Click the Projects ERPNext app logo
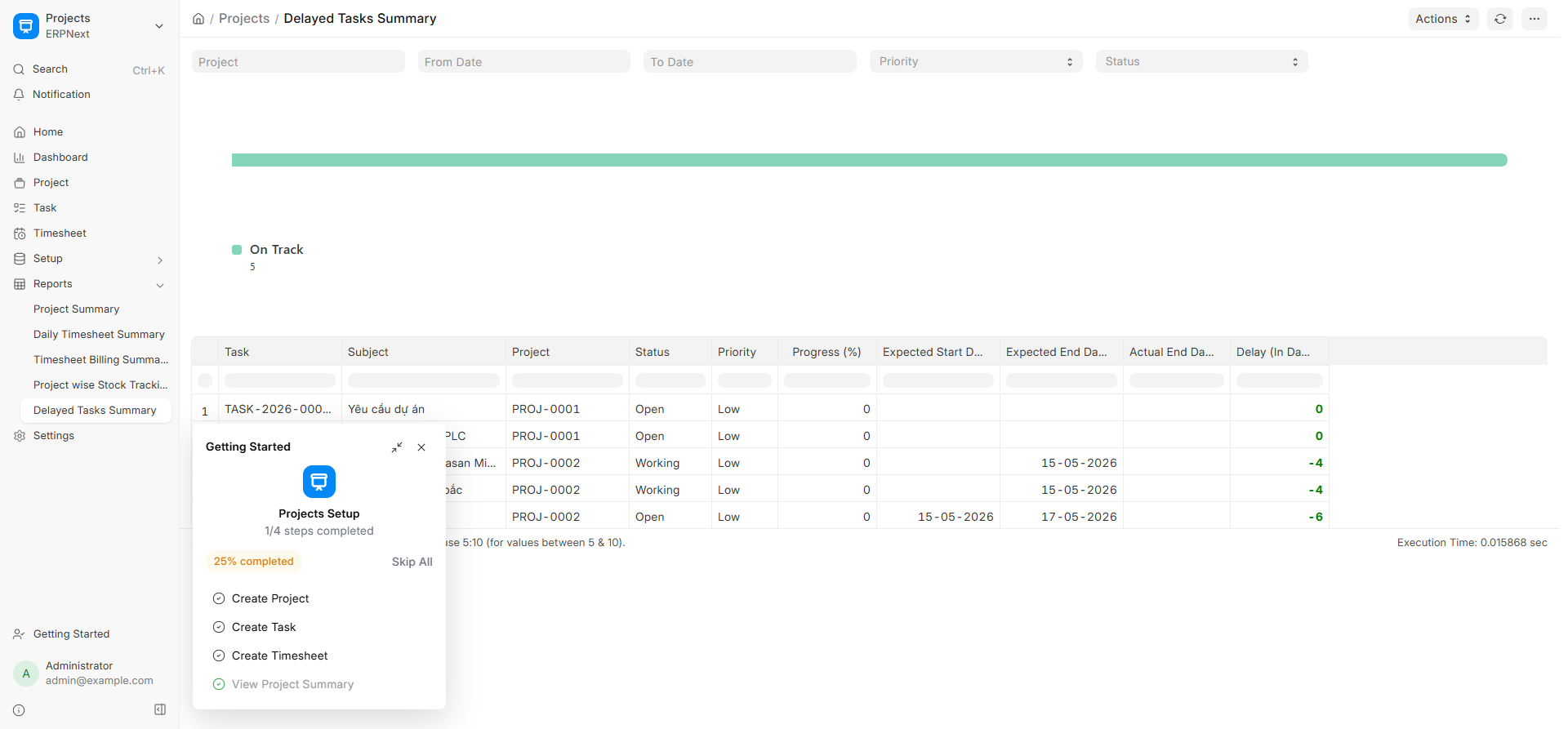 (x=26, y=26)
